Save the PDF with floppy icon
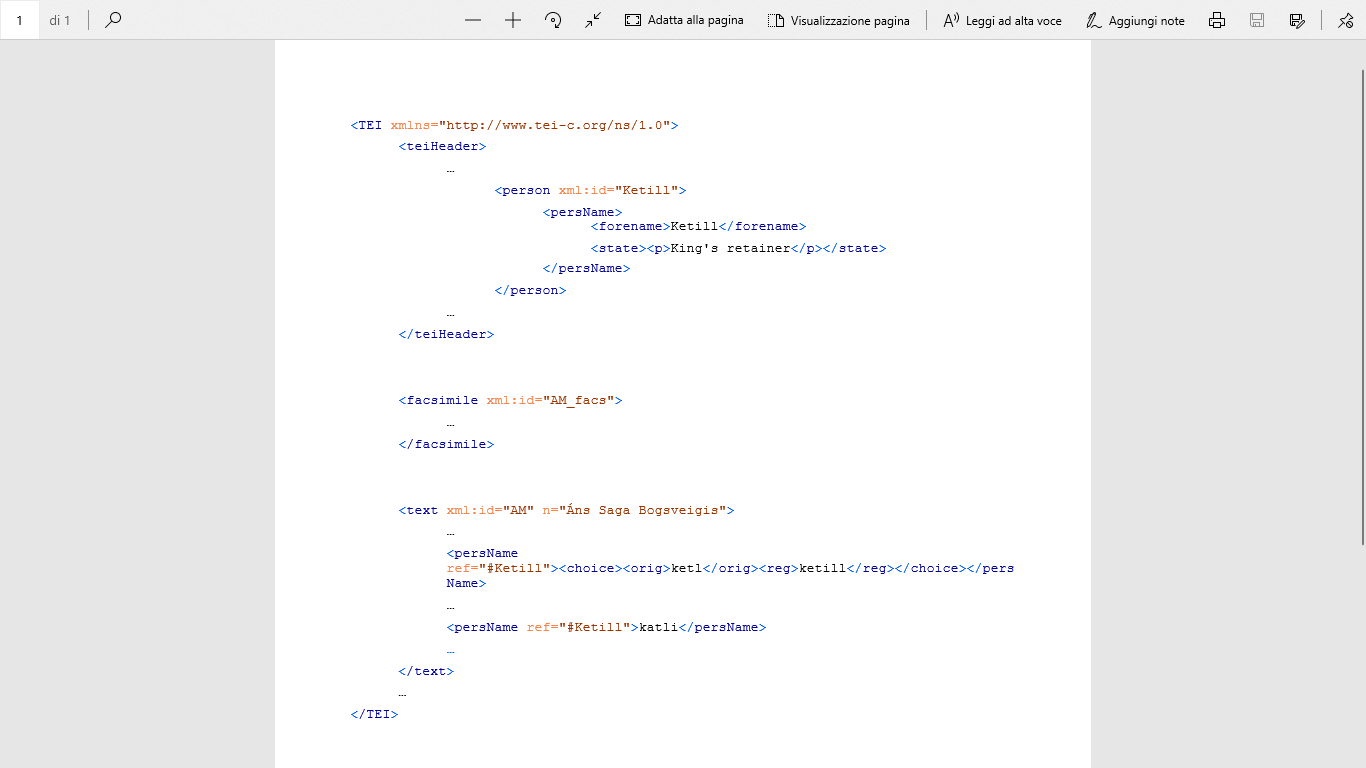The image size is (1366, 768). click(x=1257, y=20)
